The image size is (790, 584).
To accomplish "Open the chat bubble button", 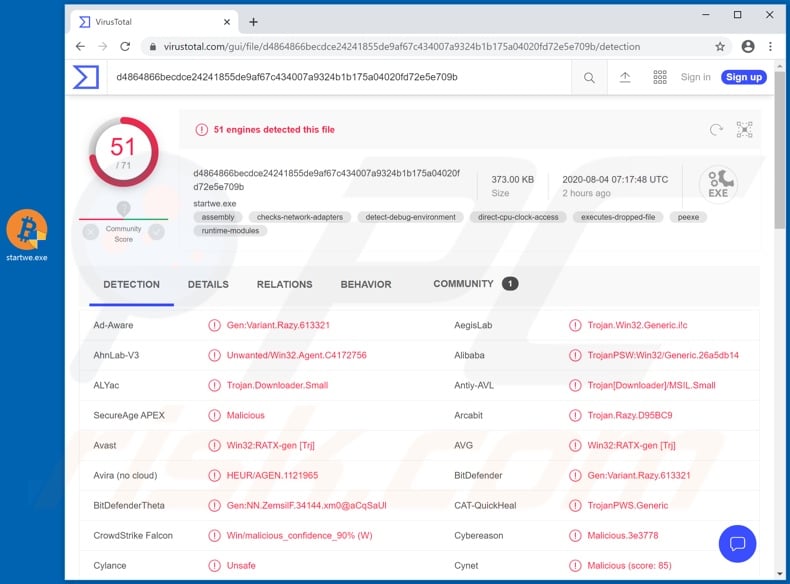I will click(x=737, y=544).
